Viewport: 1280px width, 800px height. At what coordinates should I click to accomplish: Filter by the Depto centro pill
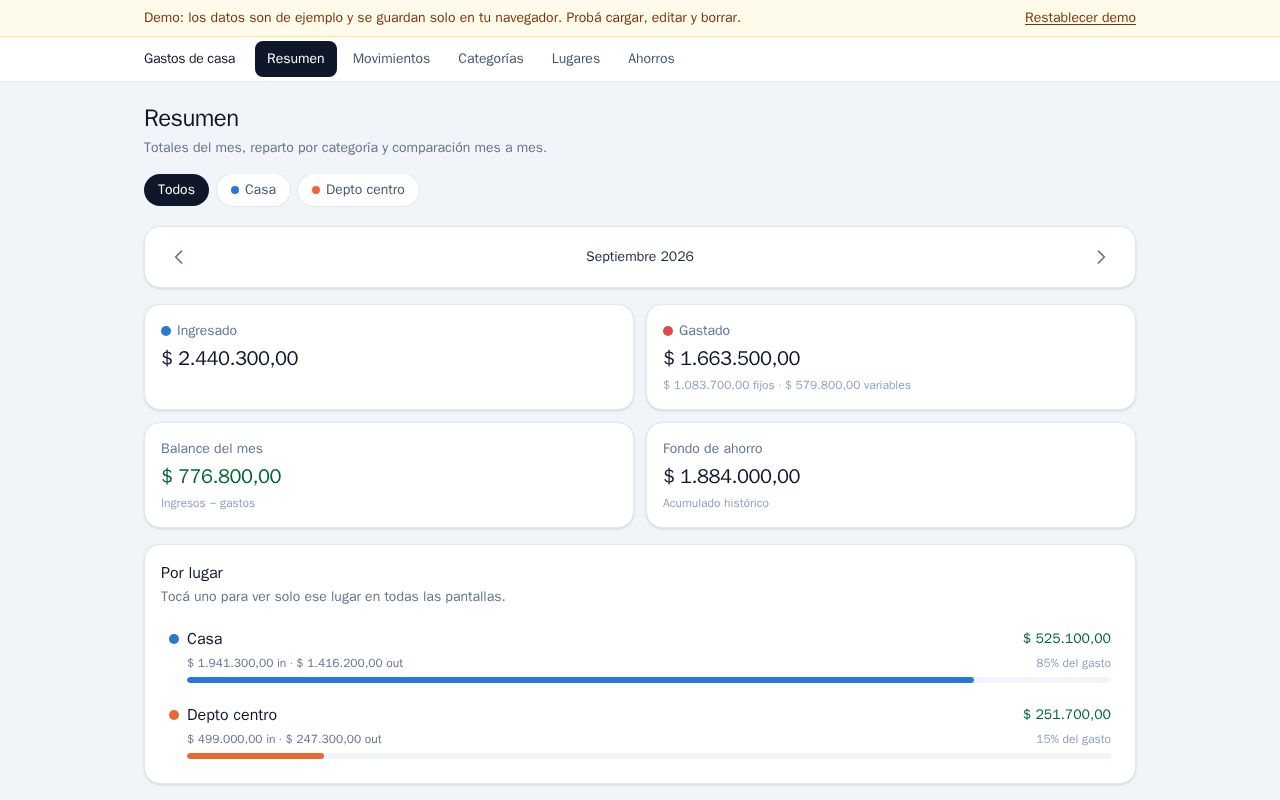tap(358, 190)
